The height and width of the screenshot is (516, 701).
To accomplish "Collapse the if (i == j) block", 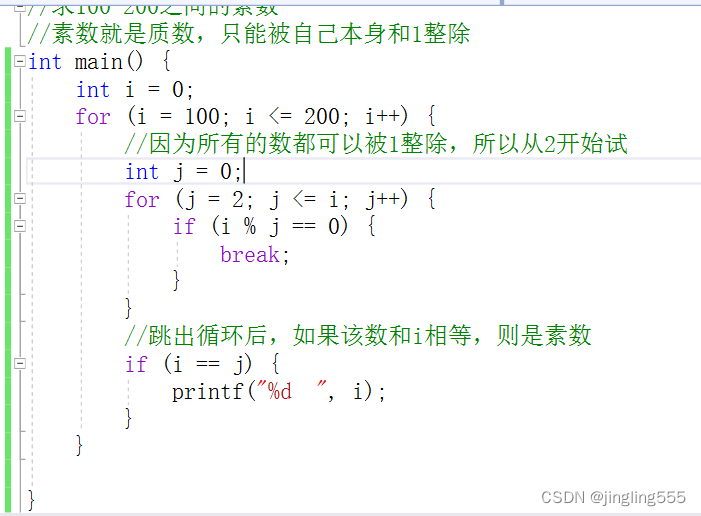I will pos(19,364).
